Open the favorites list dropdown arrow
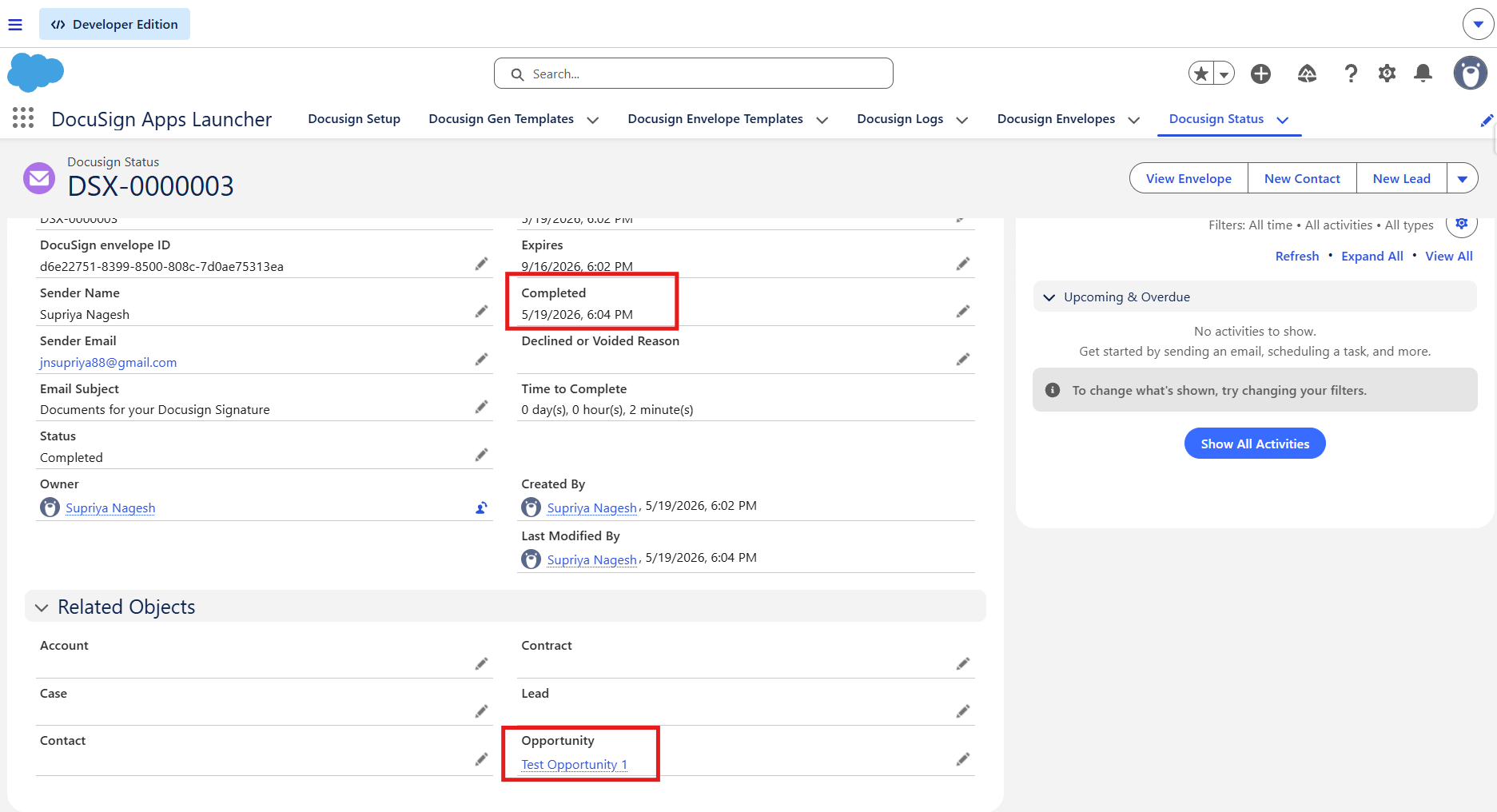 tap(1224, 74)
